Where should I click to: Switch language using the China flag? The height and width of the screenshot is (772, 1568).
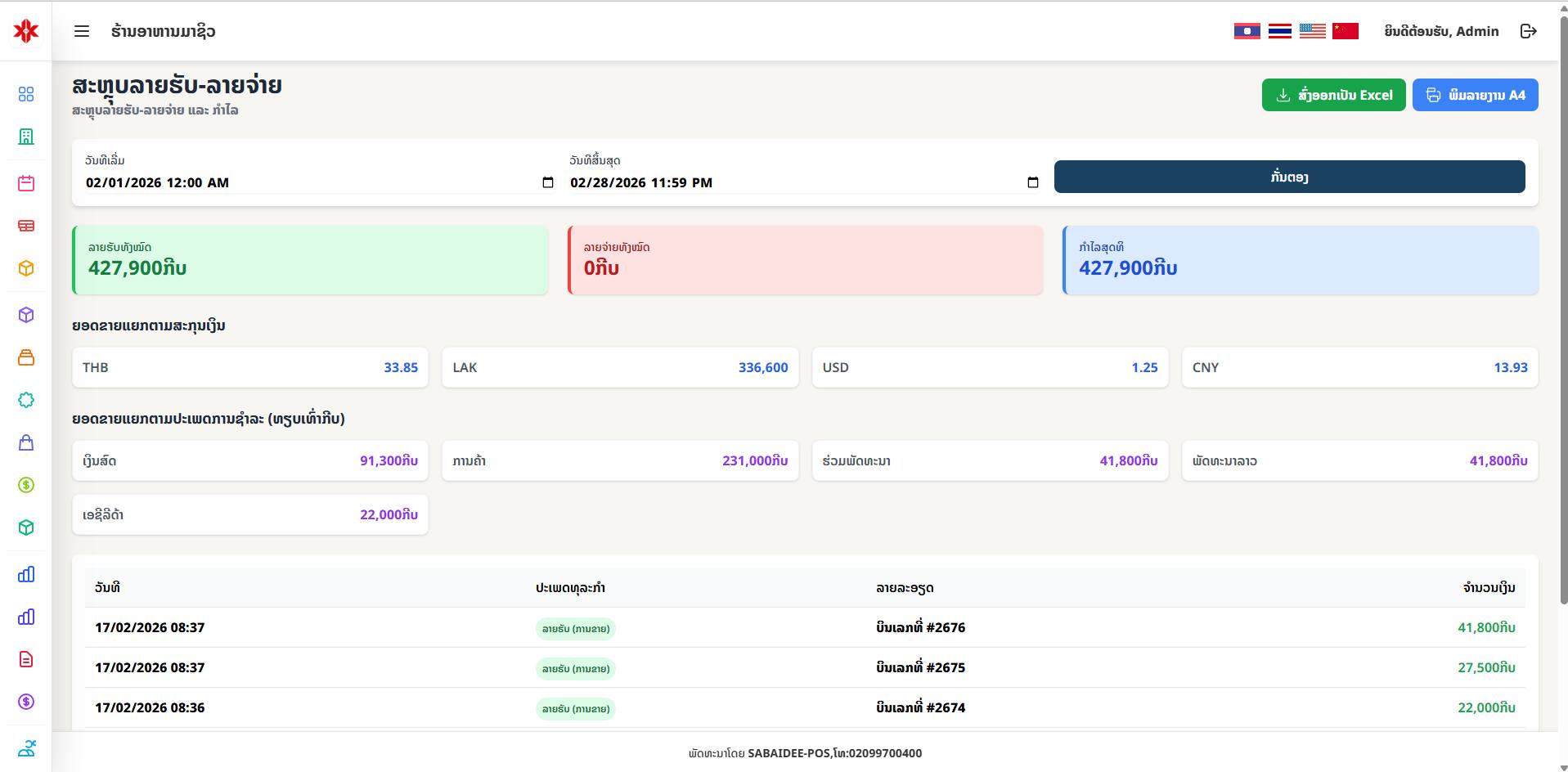(1345, 31)
